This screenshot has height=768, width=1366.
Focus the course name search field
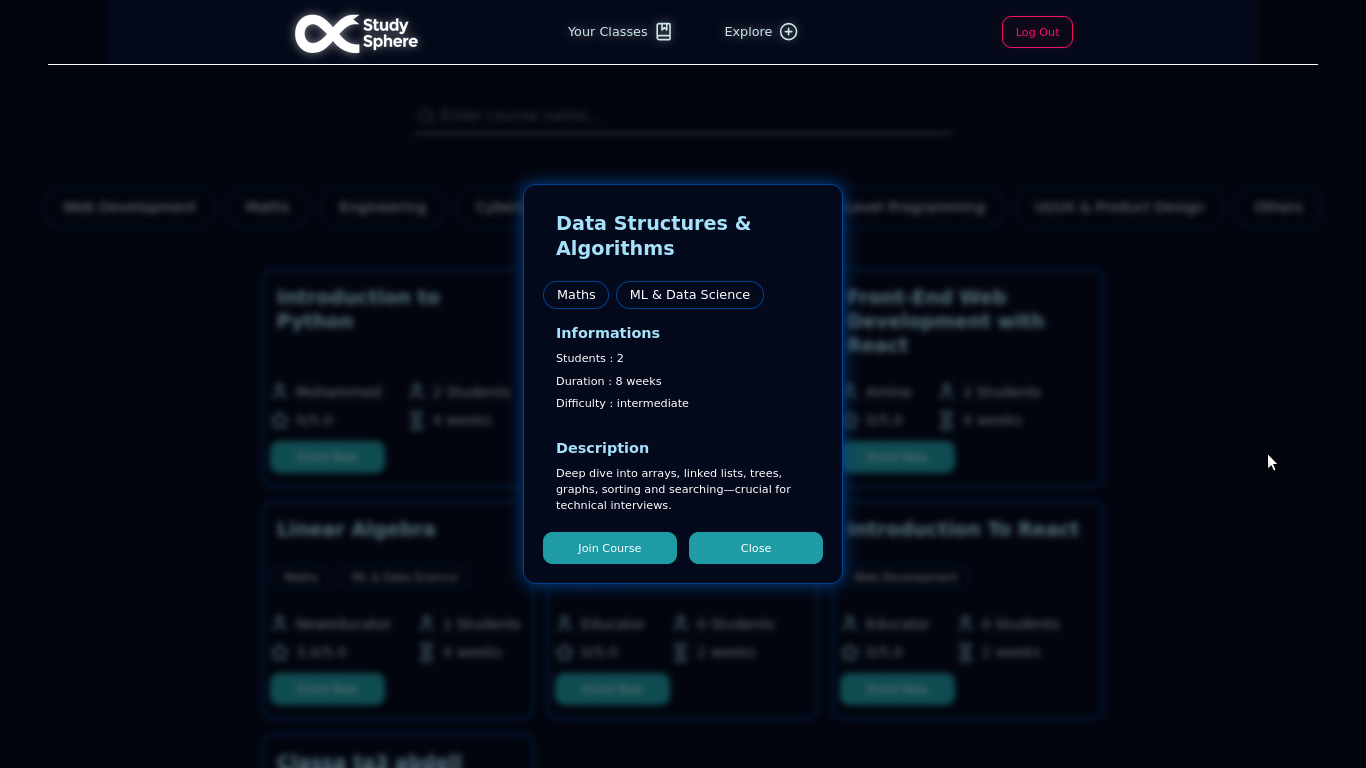(x=690, y=116)
